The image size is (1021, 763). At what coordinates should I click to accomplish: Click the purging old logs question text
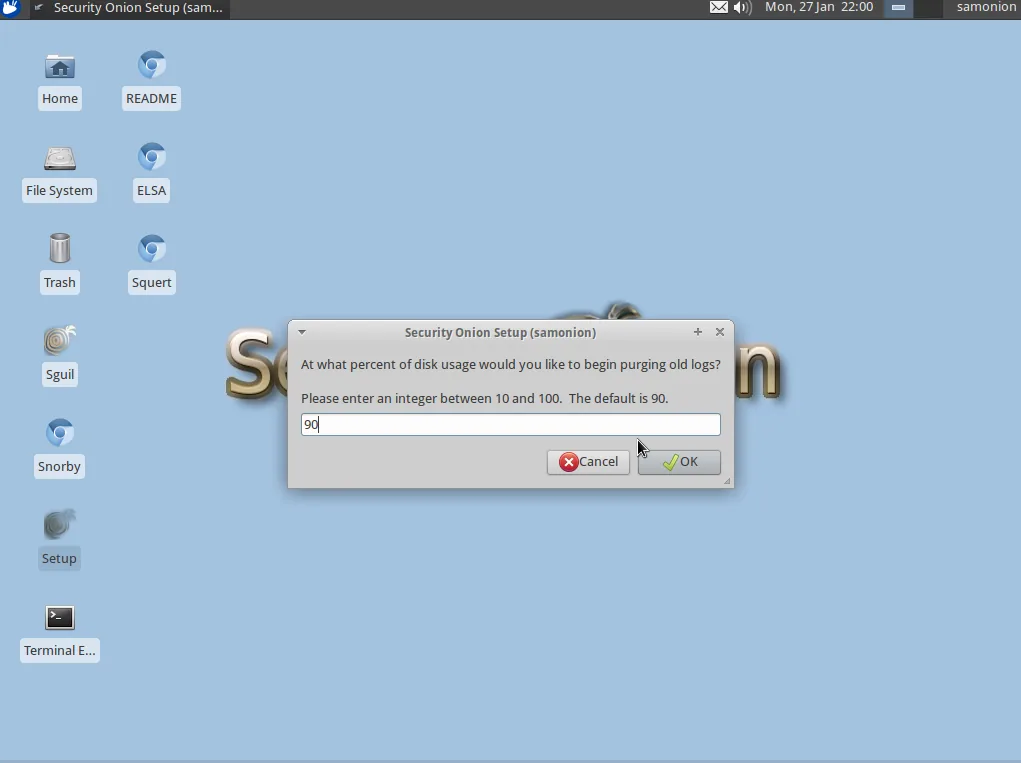[x=510, y=365]
